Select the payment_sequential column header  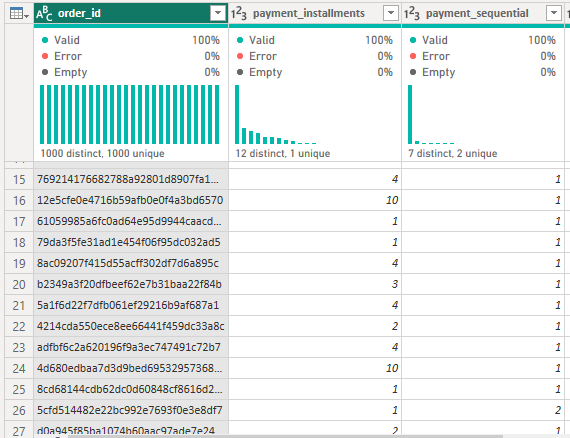483,14
